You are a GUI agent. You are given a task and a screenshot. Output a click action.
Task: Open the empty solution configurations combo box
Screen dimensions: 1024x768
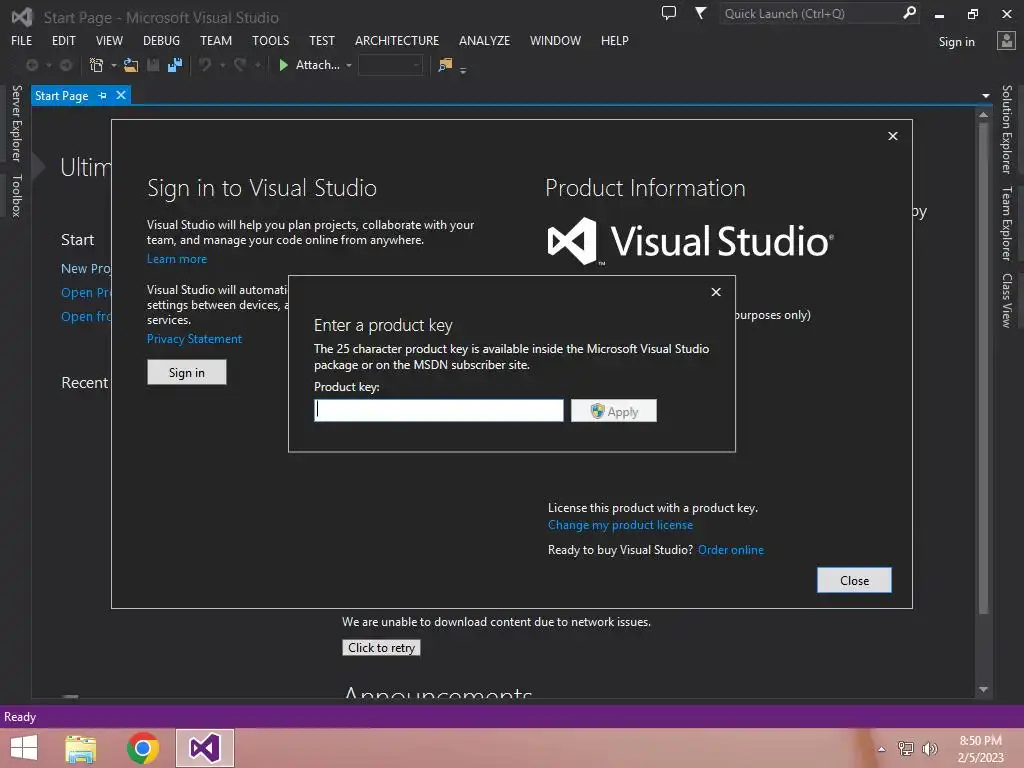click(391, 65)
